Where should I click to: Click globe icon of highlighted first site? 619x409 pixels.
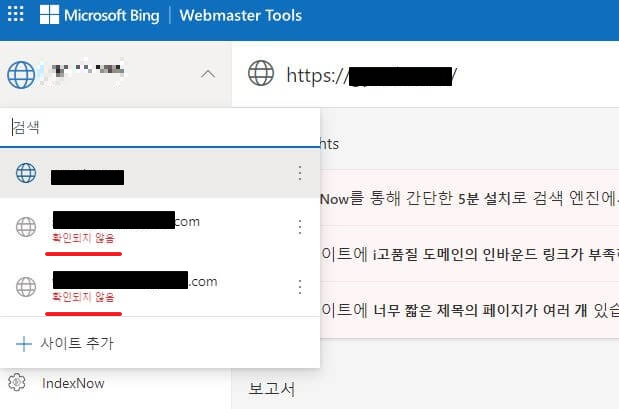click(x=26, y=173)
